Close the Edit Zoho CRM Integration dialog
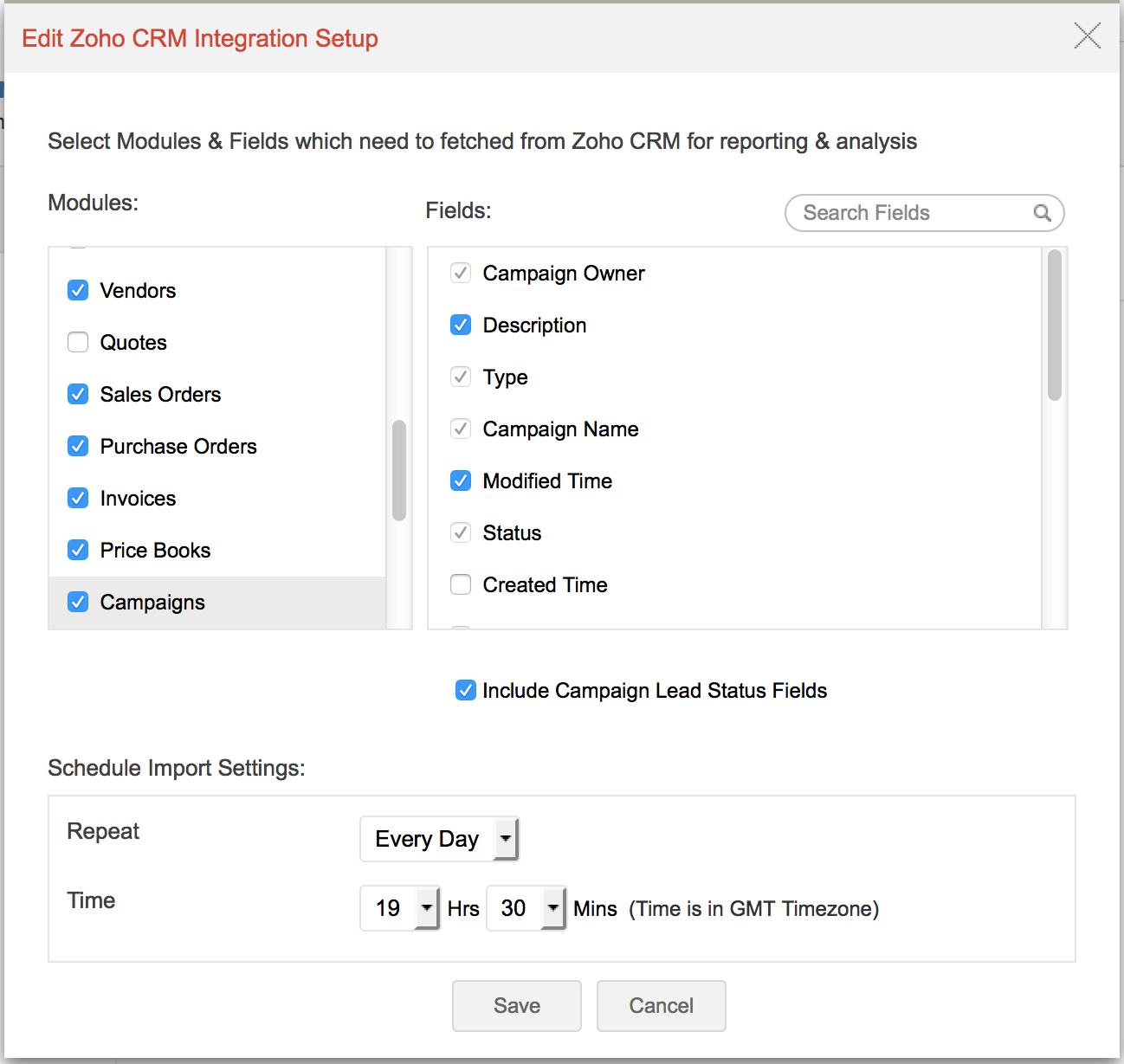This screenshot has width=1124, height=1064. [1087, 36]
